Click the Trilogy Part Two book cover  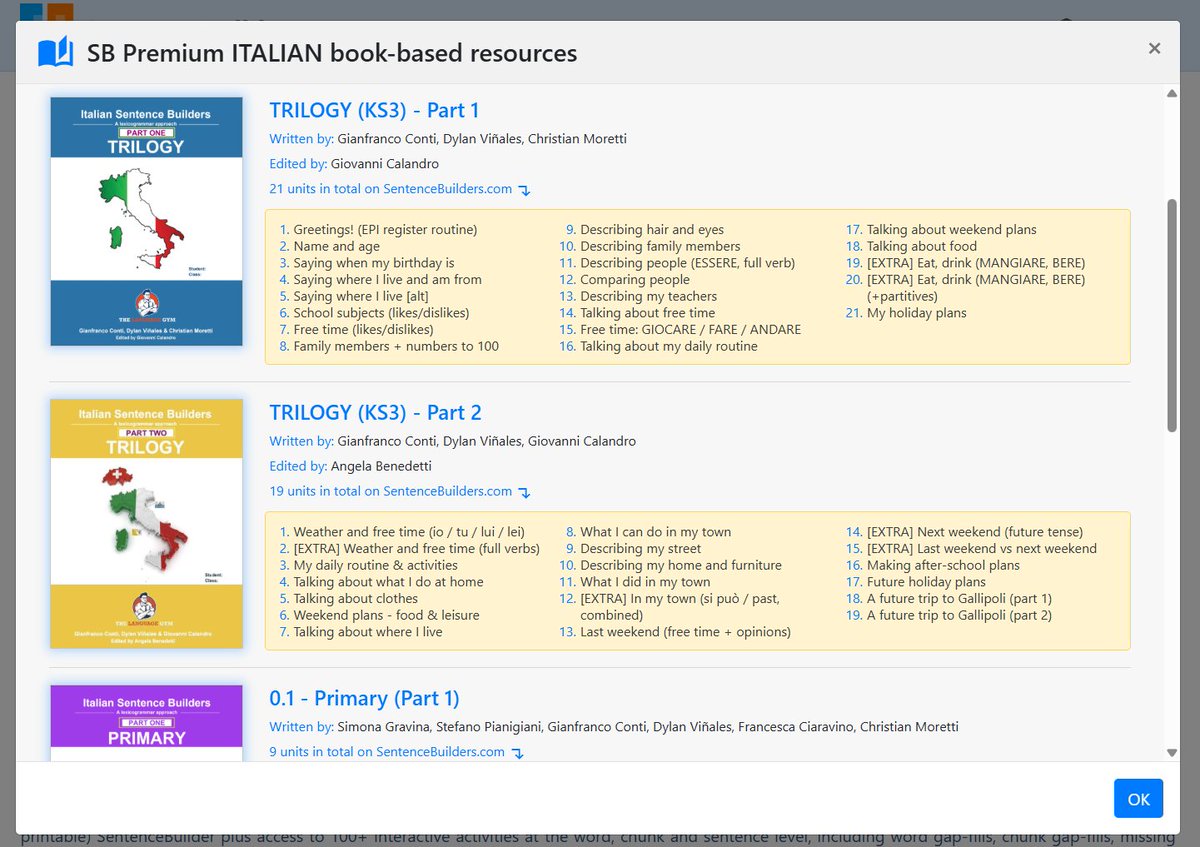pyautogui.click(x=146, y=523)
